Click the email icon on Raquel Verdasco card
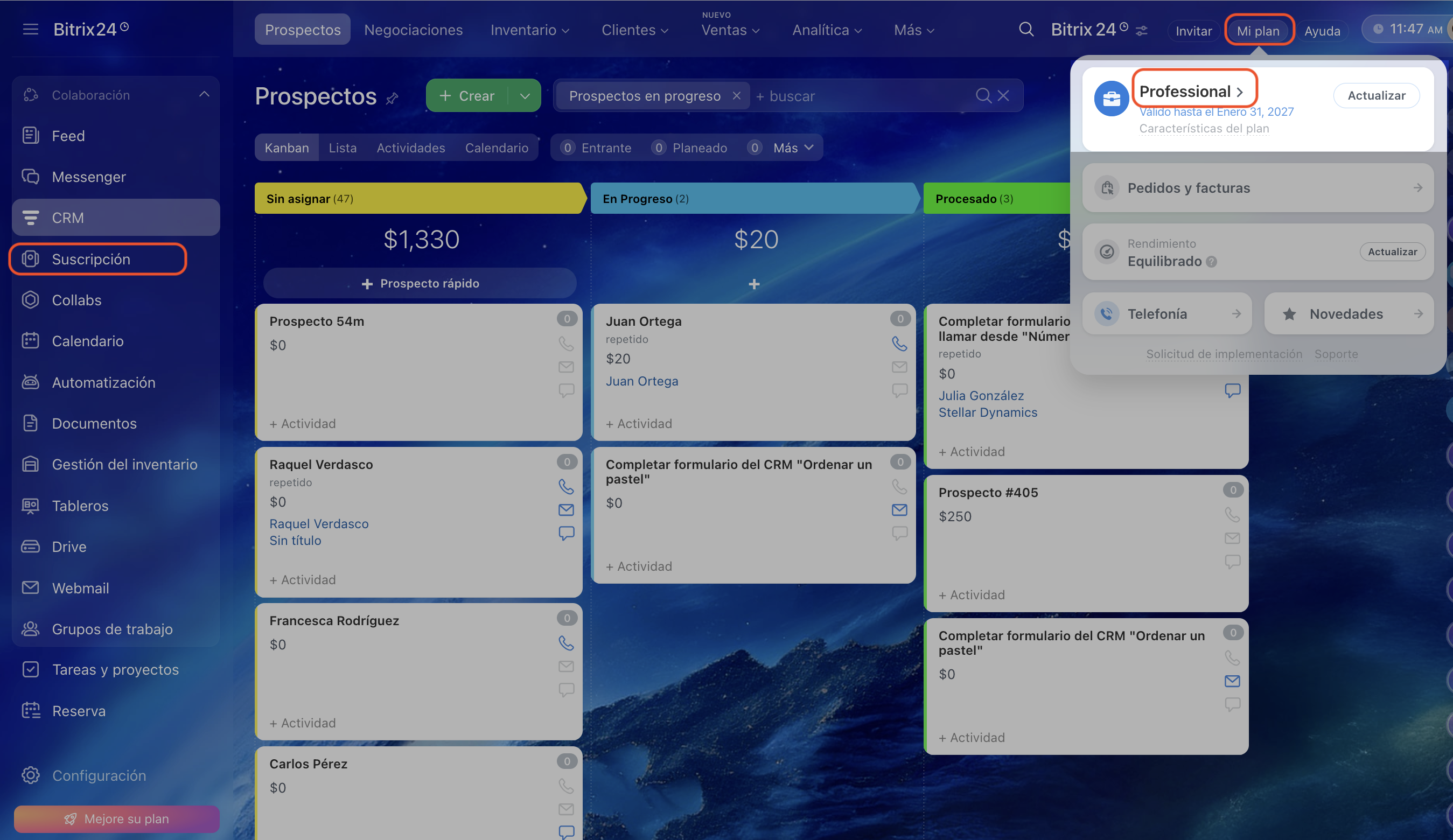 point(565,509)
